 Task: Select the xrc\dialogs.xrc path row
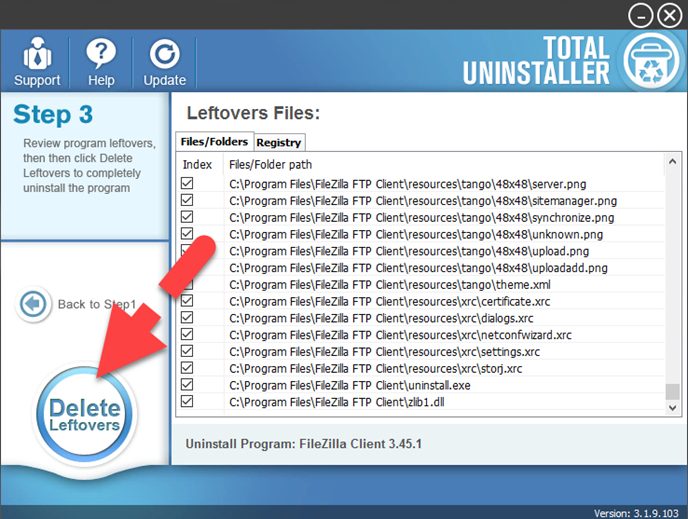click(381, 318)
